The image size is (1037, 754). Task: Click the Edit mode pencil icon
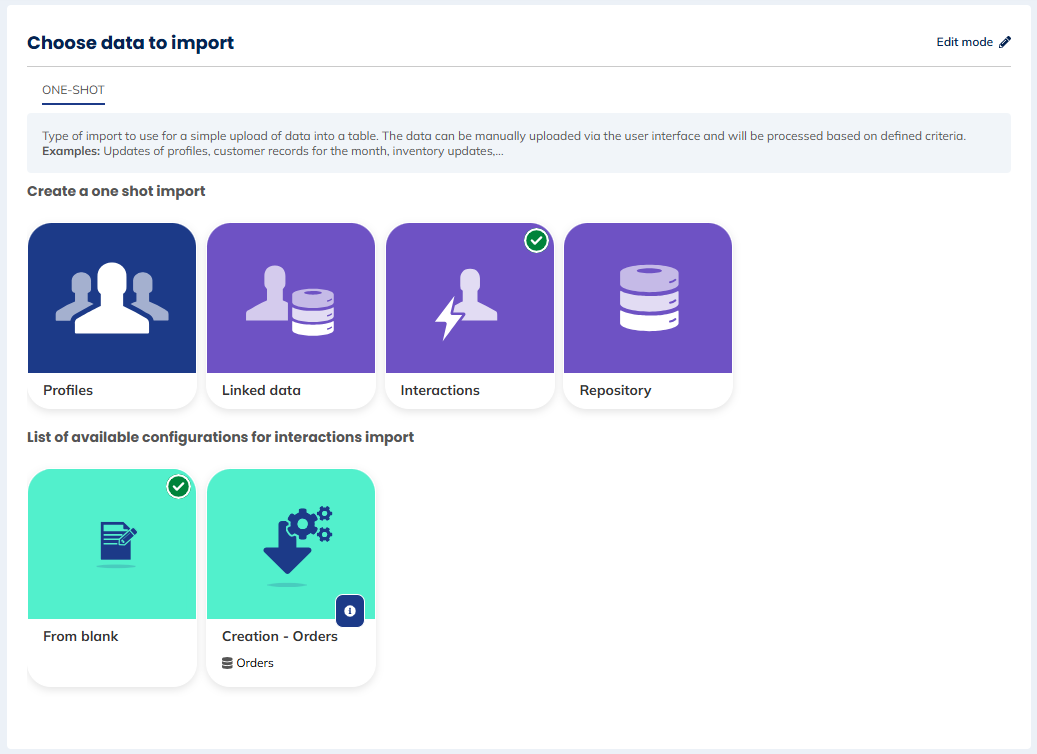[x=1005, y=42]
